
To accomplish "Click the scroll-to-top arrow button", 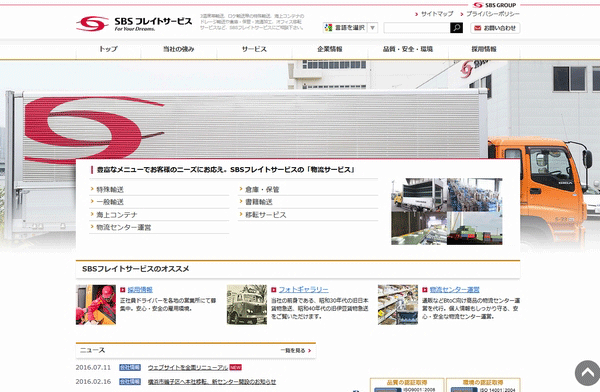I will click(587, 373).
